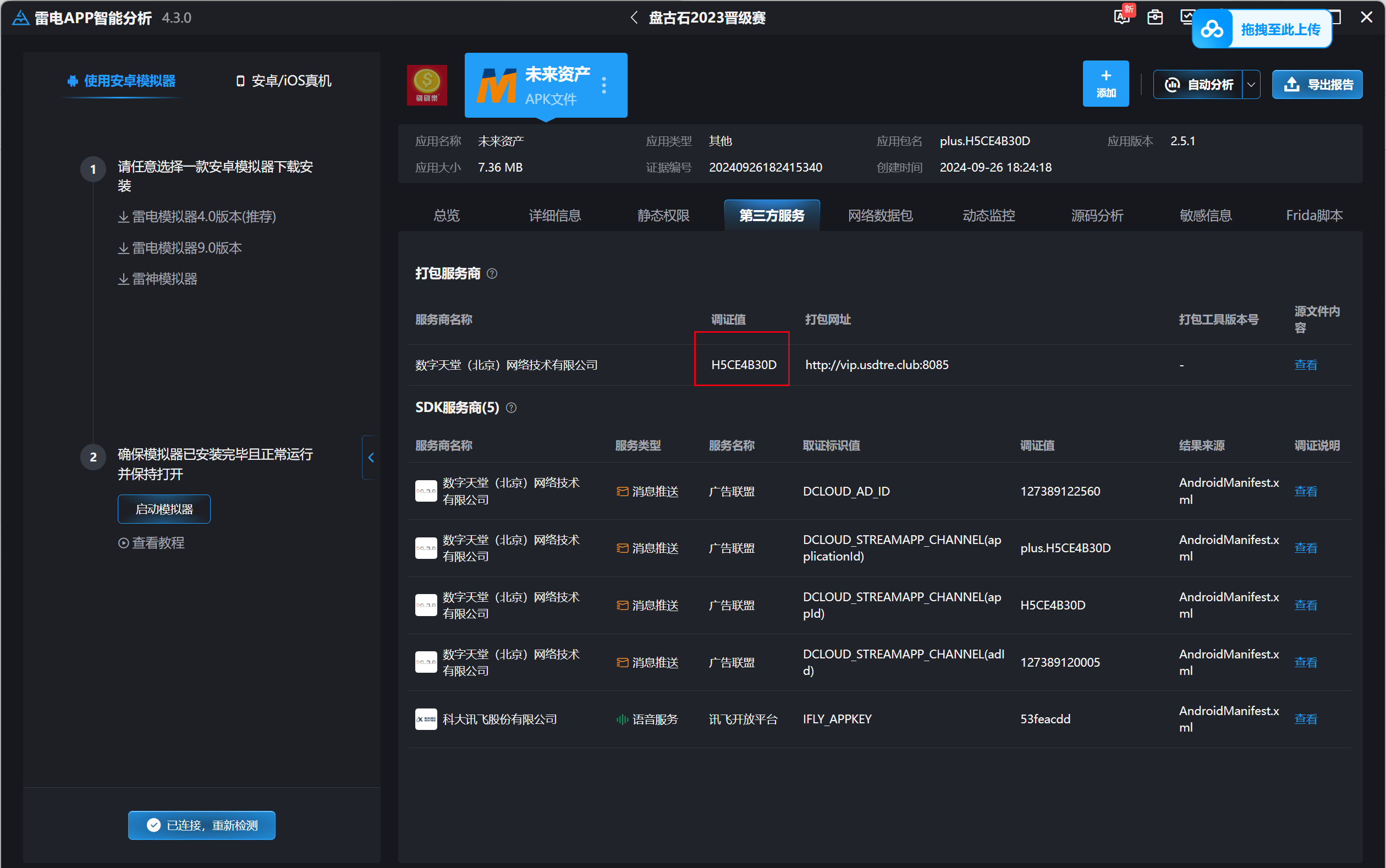Click the 语音服务 service type icon
Screen dimensions: 1386x868
coord(621,719)
